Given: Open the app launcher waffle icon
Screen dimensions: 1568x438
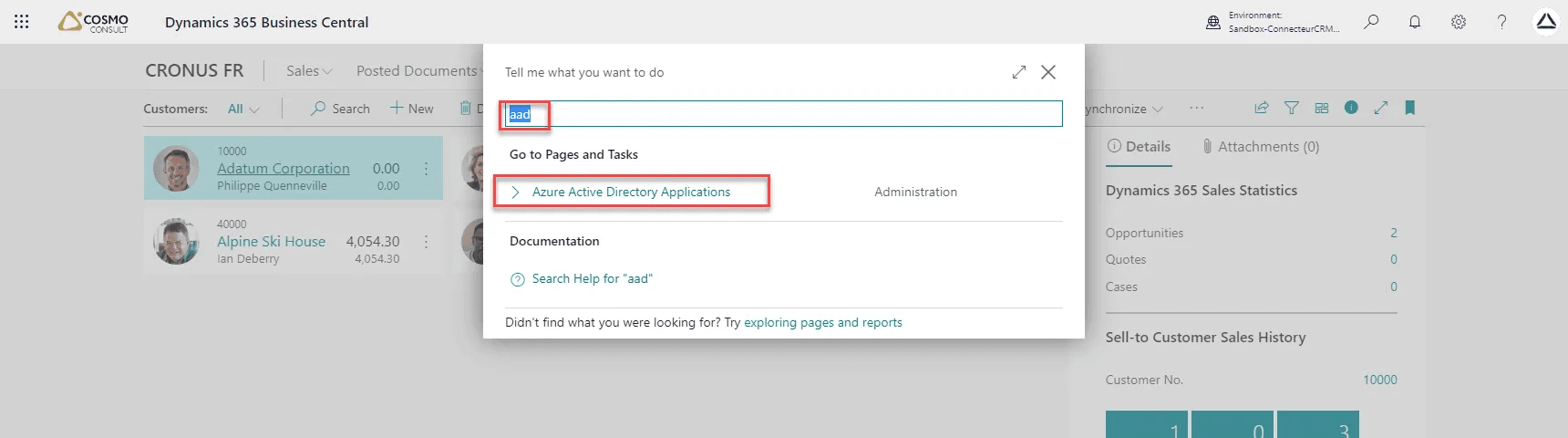Looking at the screenshot, I should pyautogui.click(x=22, y=22).
